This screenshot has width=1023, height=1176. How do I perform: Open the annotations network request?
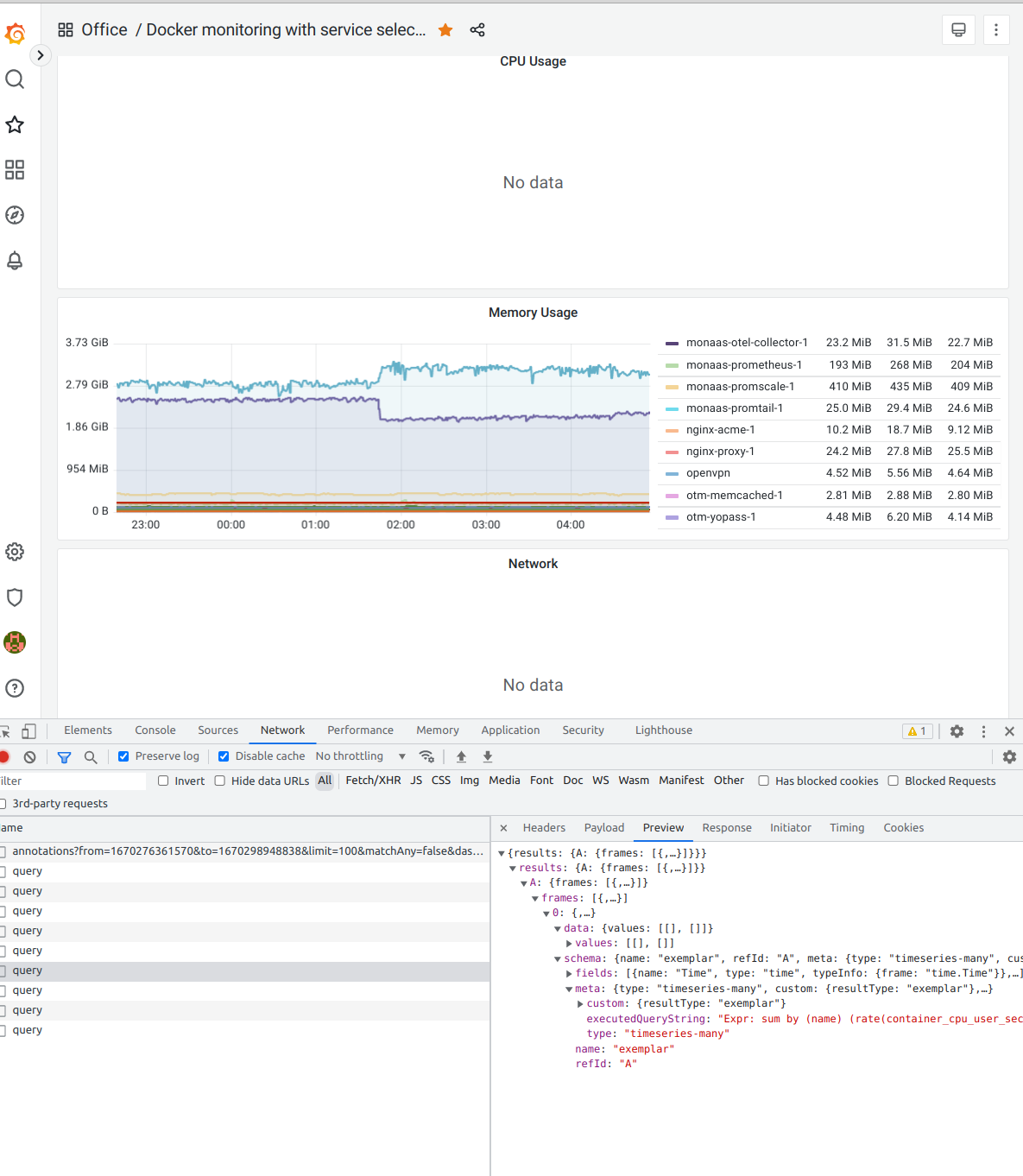click(x=173, y=850)
